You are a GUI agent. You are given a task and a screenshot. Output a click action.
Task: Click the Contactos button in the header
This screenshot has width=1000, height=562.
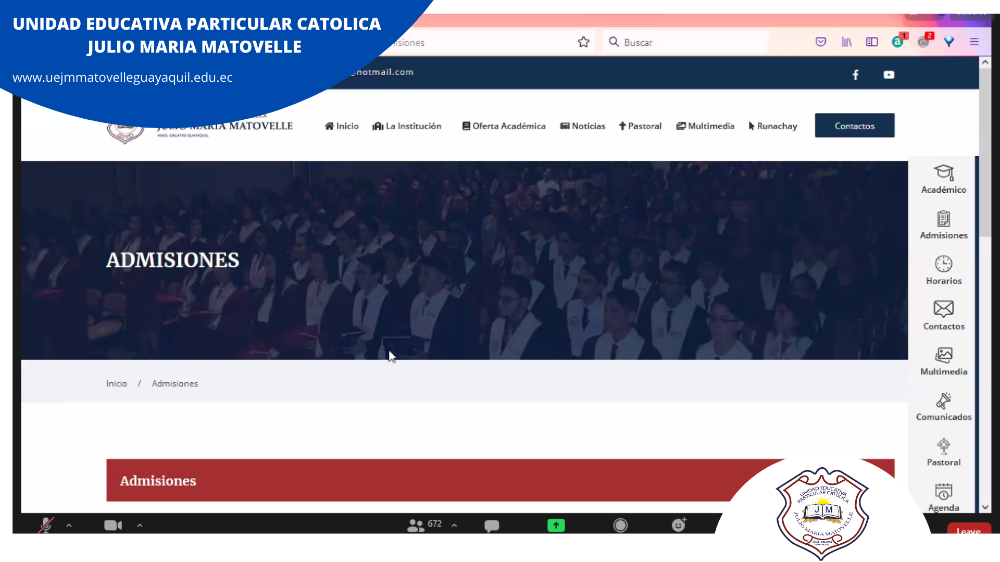(855, 126)
